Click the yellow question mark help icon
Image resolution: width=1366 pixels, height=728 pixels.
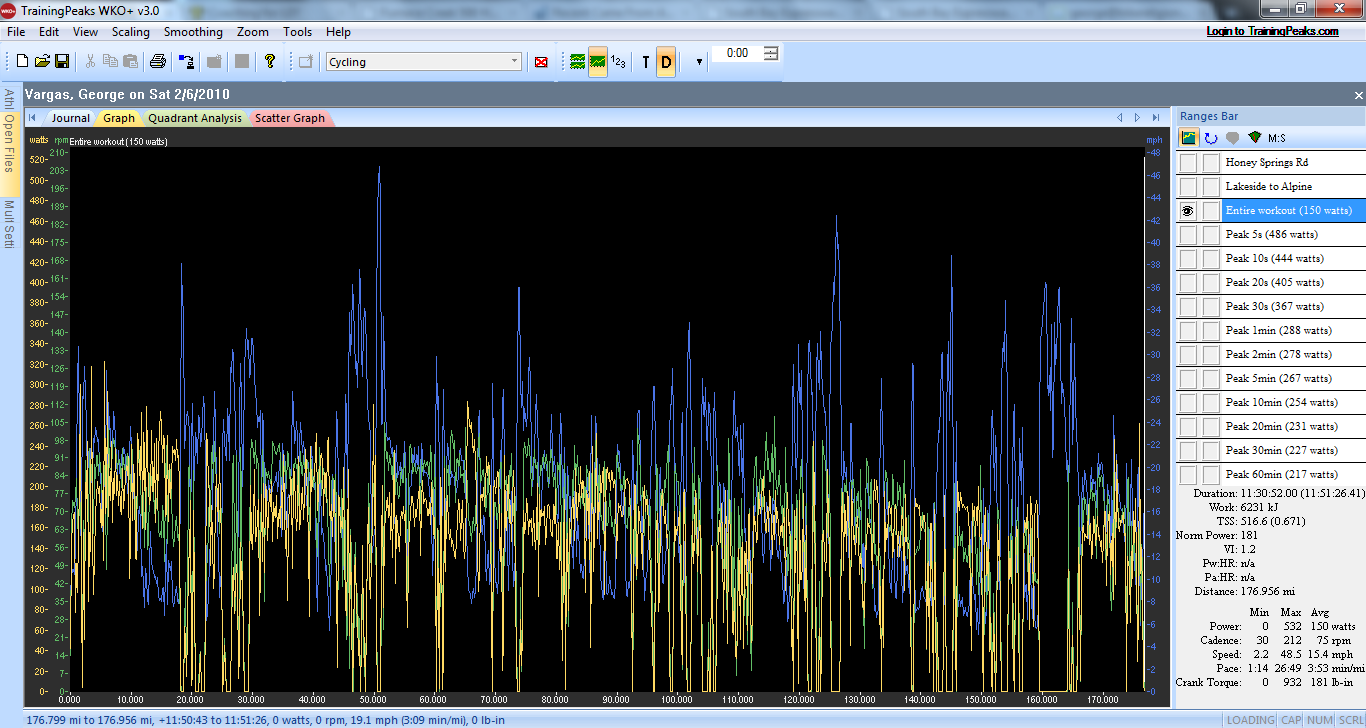(x=270, y=62)
